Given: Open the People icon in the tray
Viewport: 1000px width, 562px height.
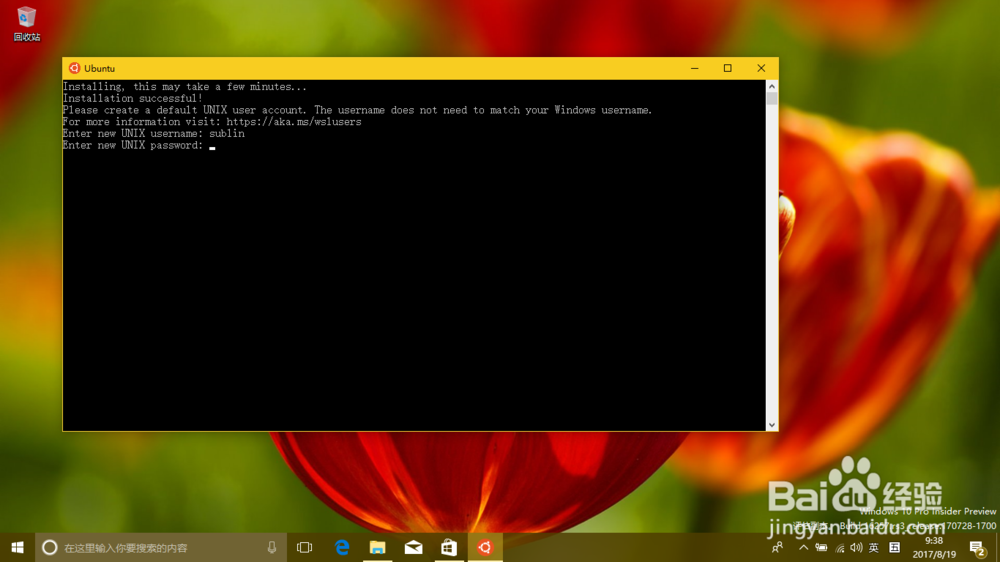Looking at the screenshot, I should (777, 547).
